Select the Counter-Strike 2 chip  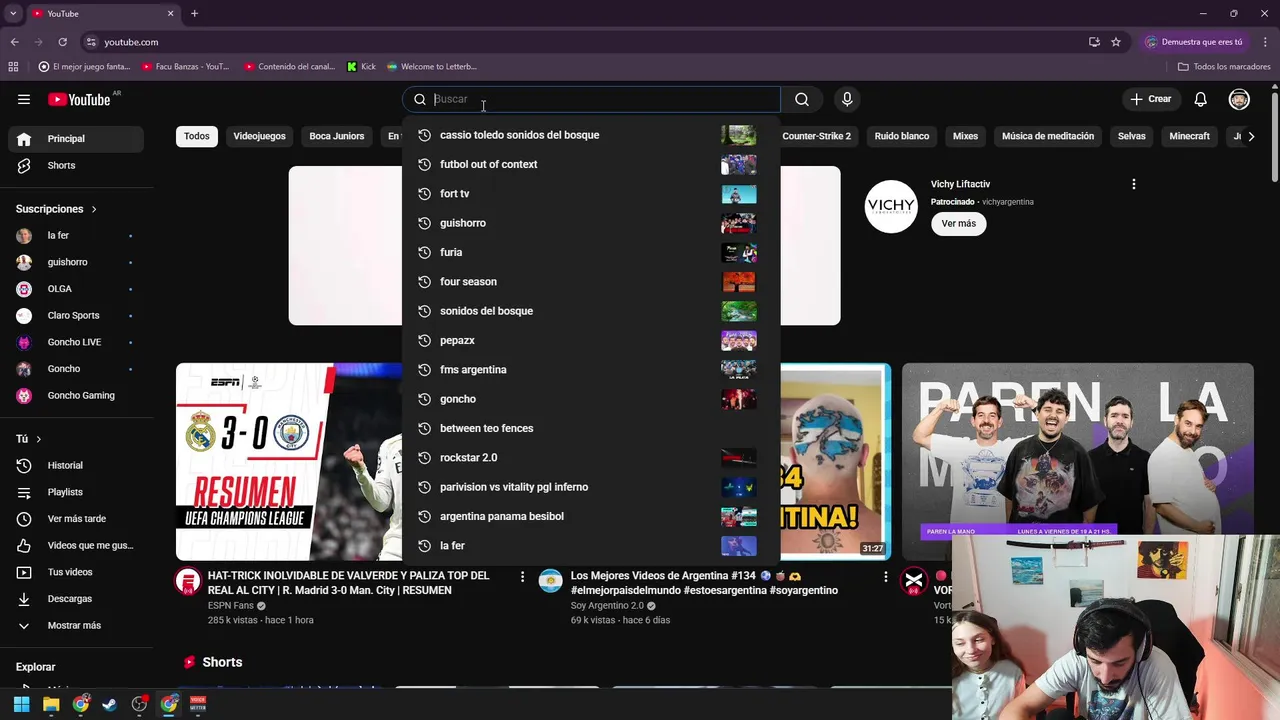click(816, 136)
